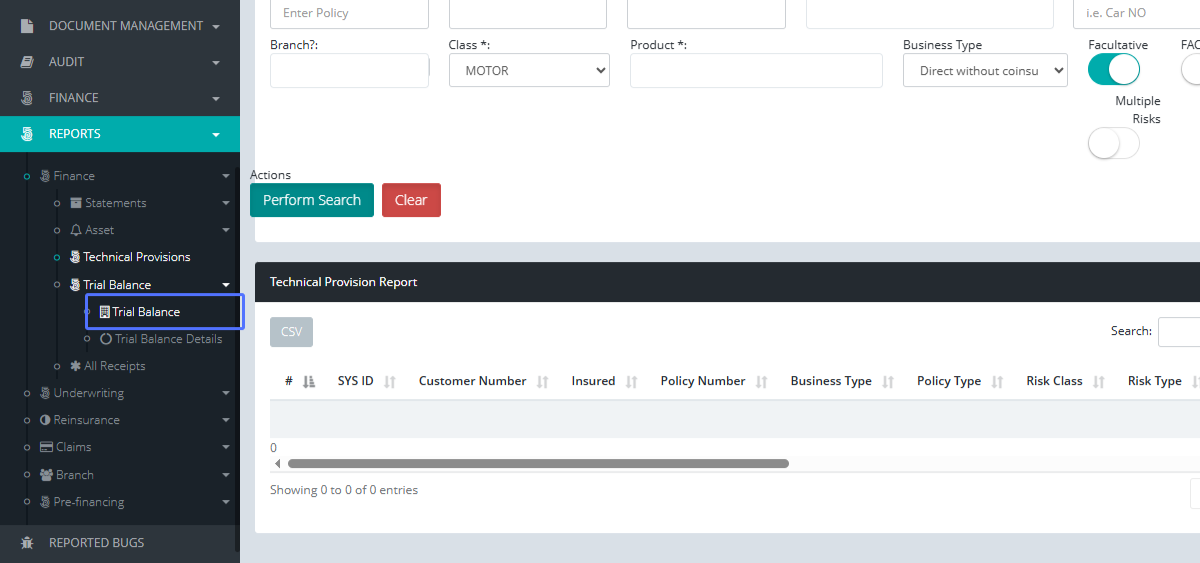Expand the Underwriting reports section

point(88,393)
